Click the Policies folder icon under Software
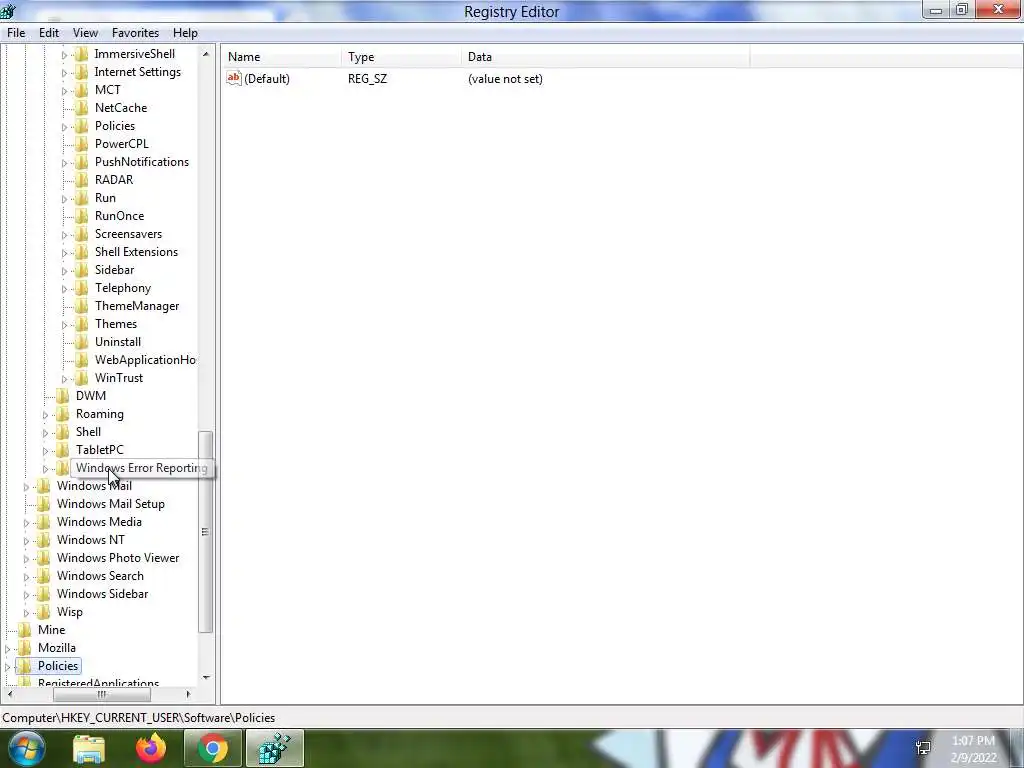Screen dimensions: 1024x768 (25, 665)
